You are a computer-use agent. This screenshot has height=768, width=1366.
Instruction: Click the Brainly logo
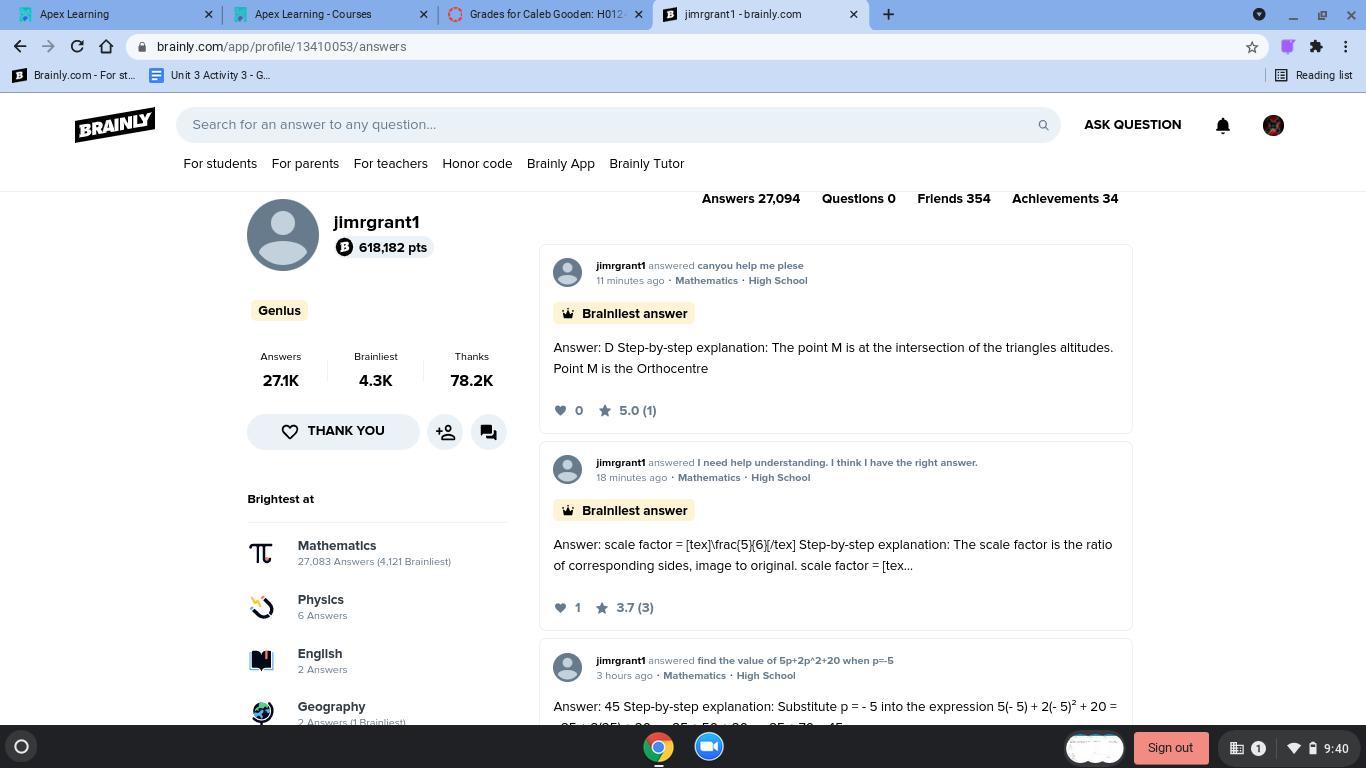[115, 125]
